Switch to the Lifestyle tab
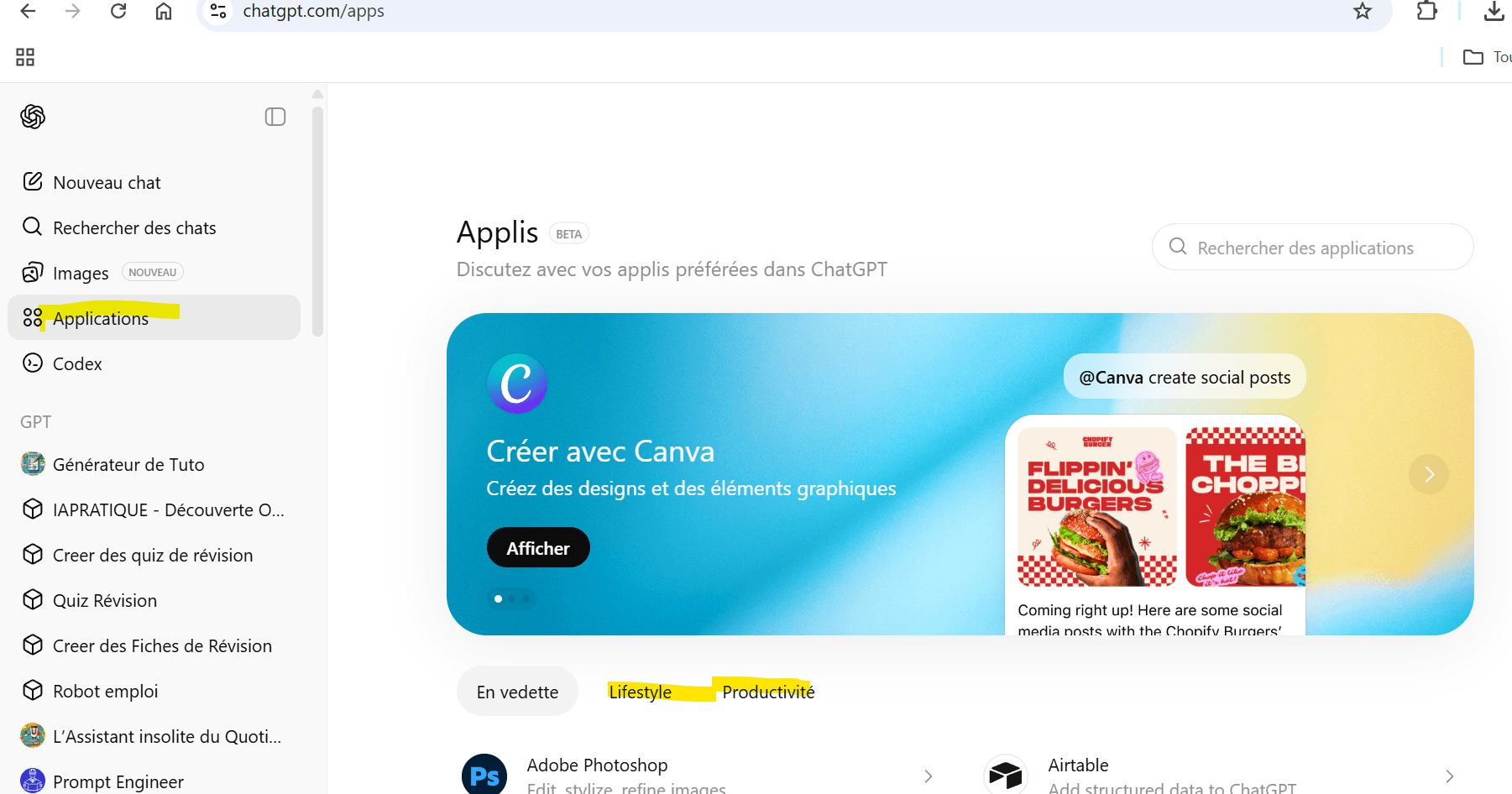1512x794 pixels. (640, 692)
